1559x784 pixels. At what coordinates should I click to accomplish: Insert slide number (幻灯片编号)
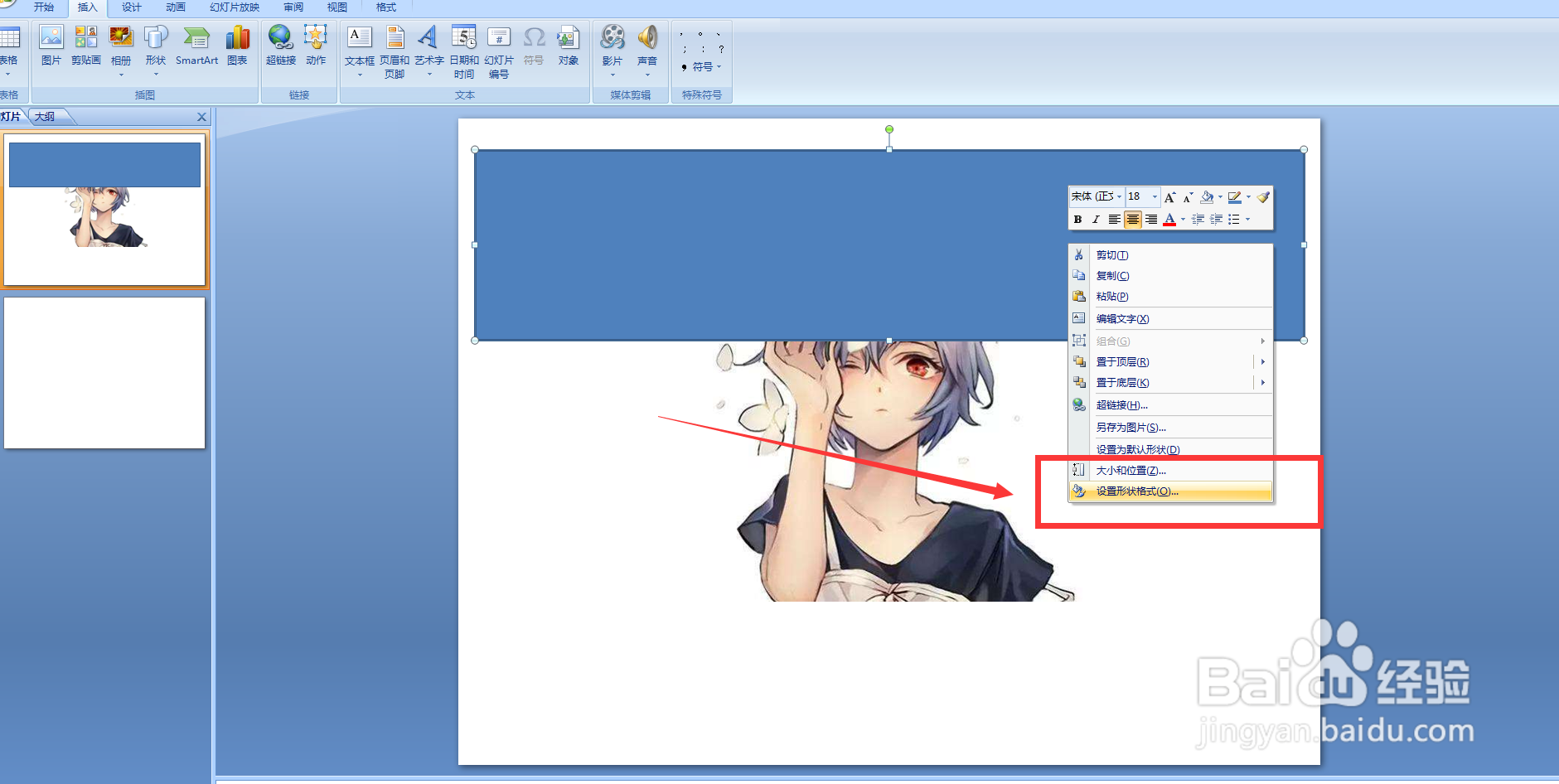point(499,51)
